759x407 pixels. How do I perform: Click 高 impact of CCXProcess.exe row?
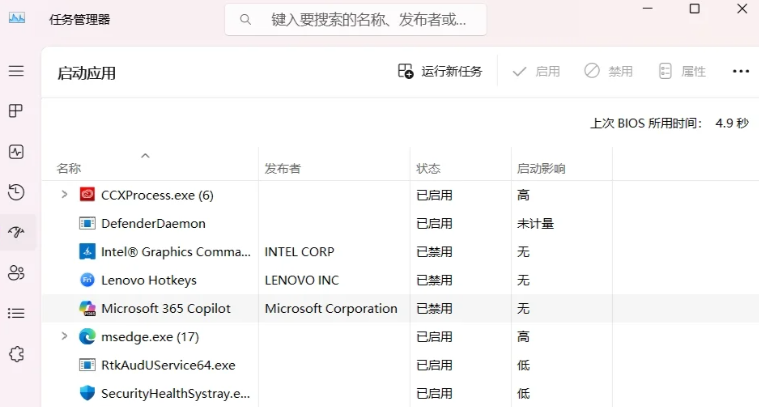click(x=523, y=195)
